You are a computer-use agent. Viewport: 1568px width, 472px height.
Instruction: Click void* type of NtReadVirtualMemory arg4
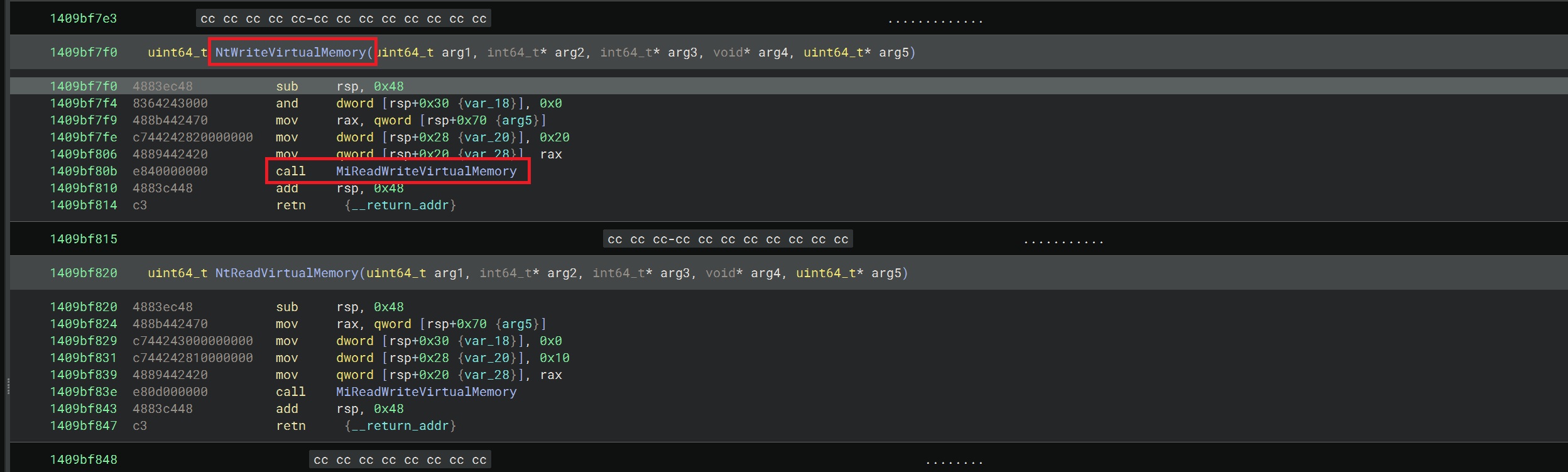click(724, 273)
